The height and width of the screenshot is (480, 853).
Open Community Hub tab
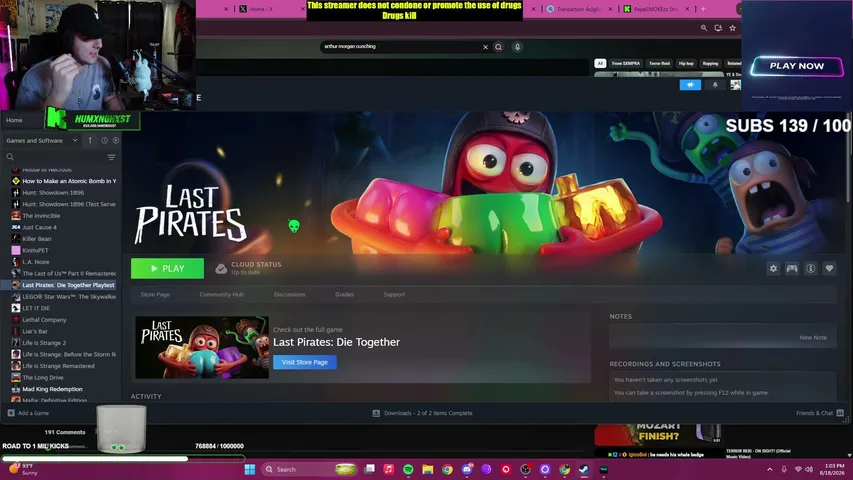pos(221,294)
